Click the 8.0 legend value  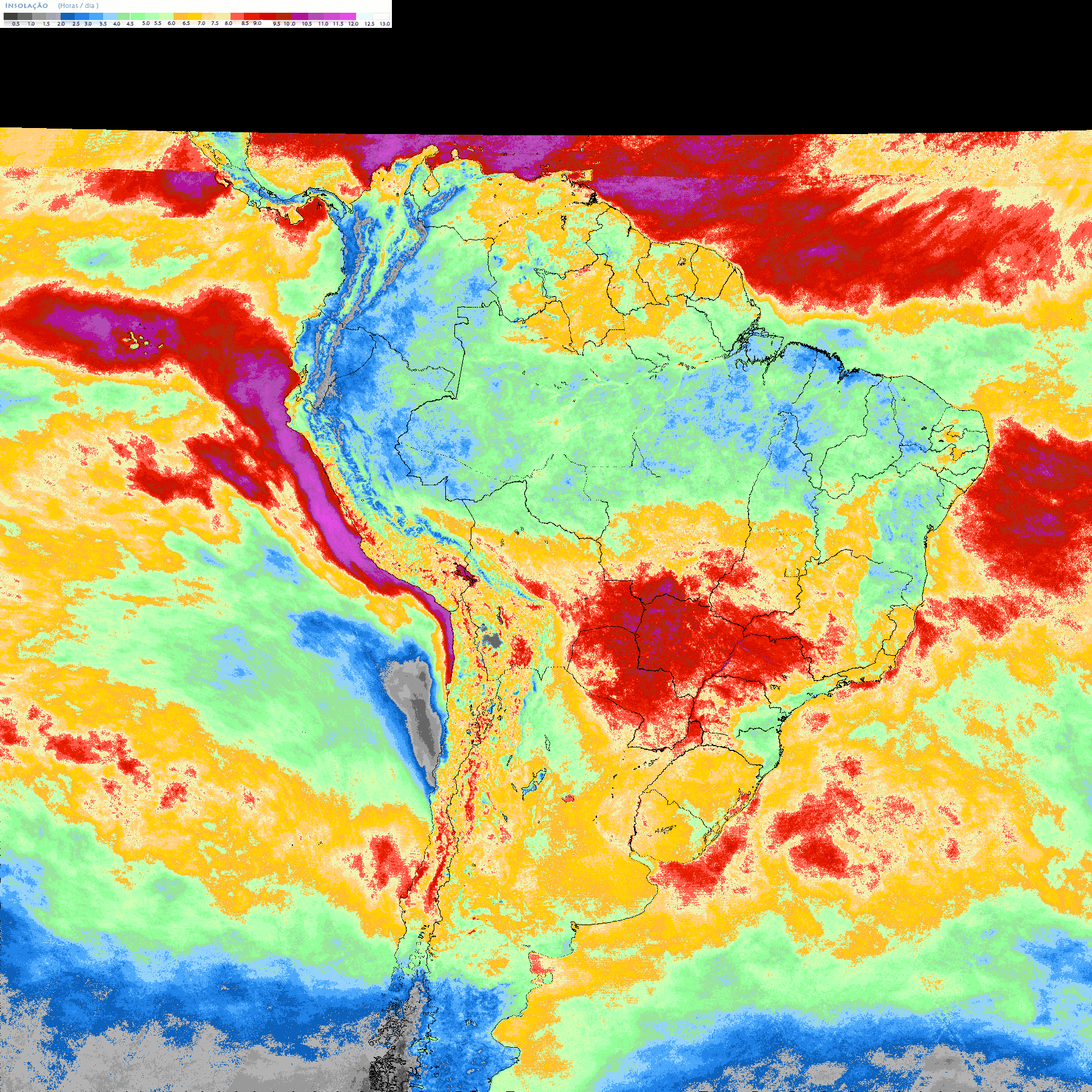coord(228,23)
